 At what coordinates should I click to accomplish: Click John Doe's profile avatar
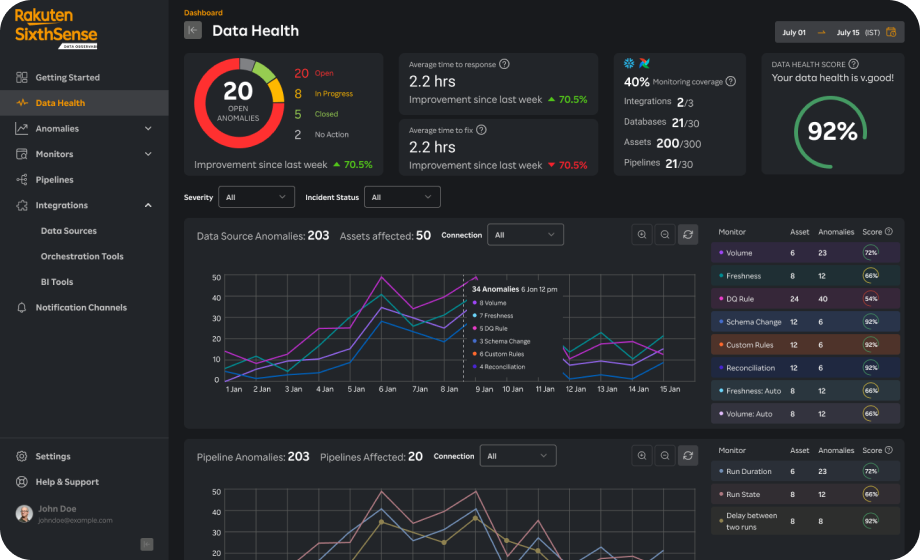[24, 514]
